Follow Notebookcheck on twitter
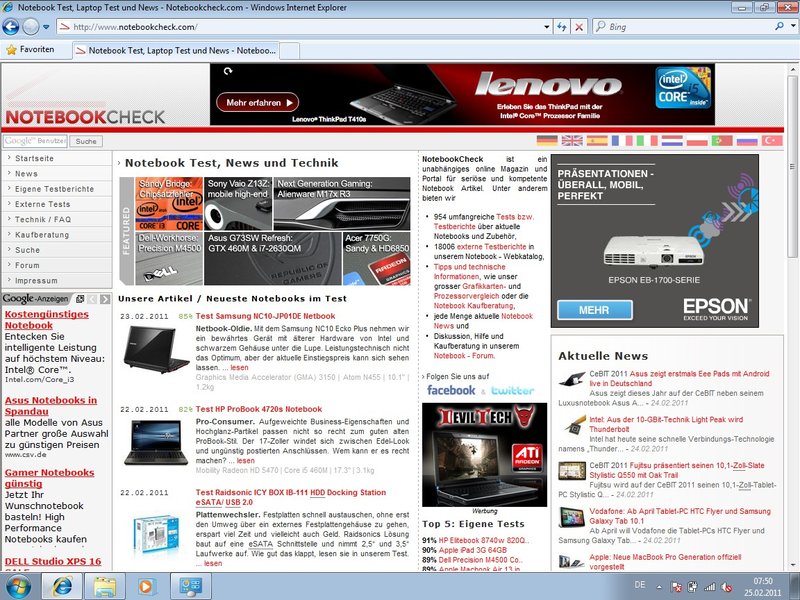 coord(512,391)
